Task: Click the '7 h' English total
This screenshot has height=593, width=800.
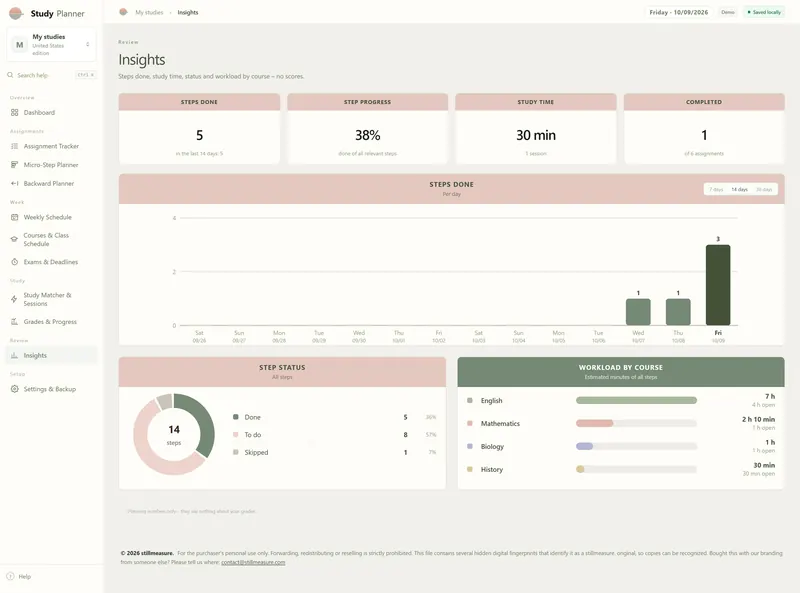Action: [x=770, y=397]
